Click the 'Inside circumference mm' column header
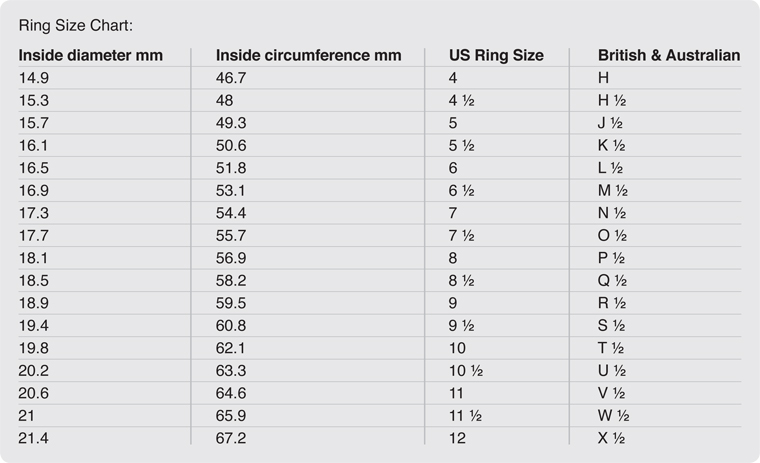Image resolution: width=760 pixels, height=463 pixels. pos(308,55)
